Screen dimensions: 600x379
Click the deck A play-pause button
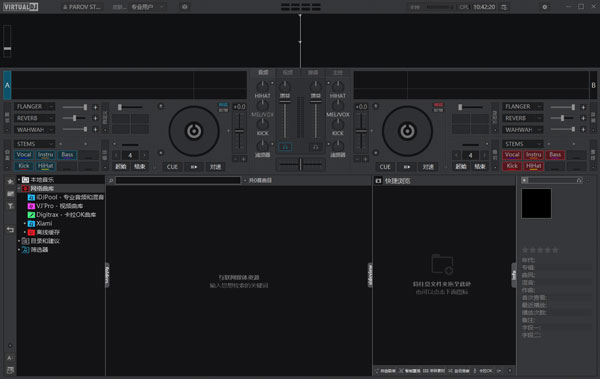pos(194,167)
